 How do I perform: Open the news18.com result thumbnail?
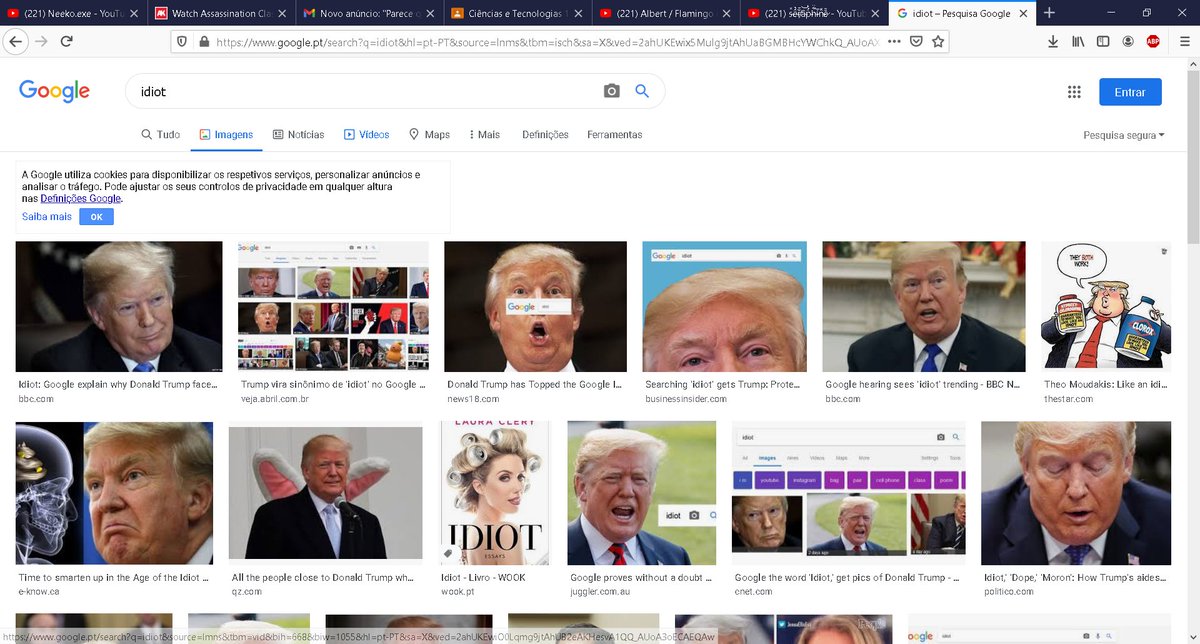[x=535, y=307]
